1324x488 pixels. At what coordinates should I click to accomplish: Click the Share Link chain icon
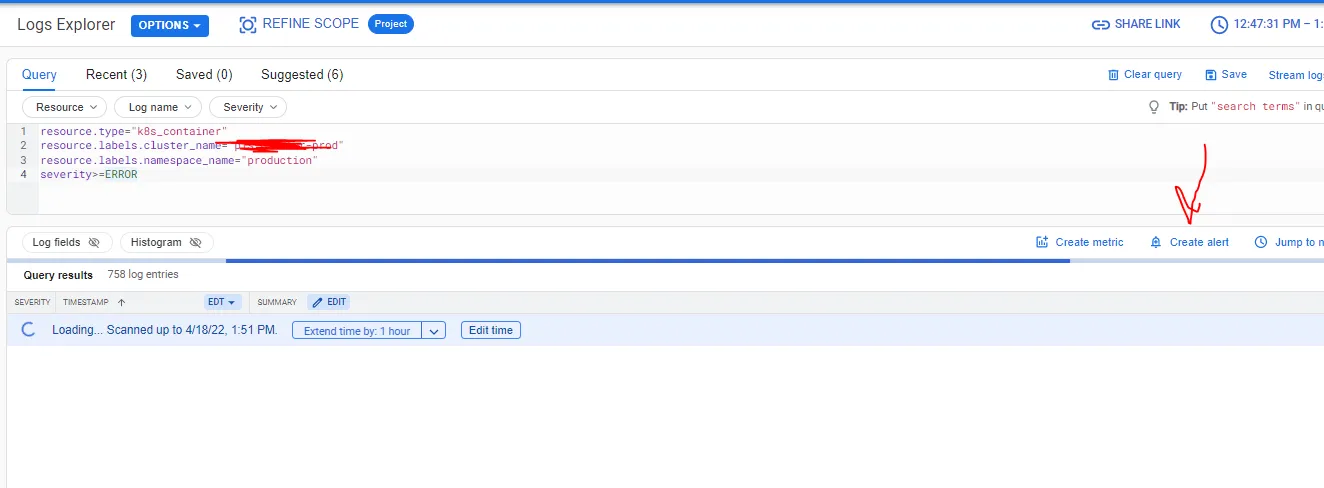pos(1100,25)
